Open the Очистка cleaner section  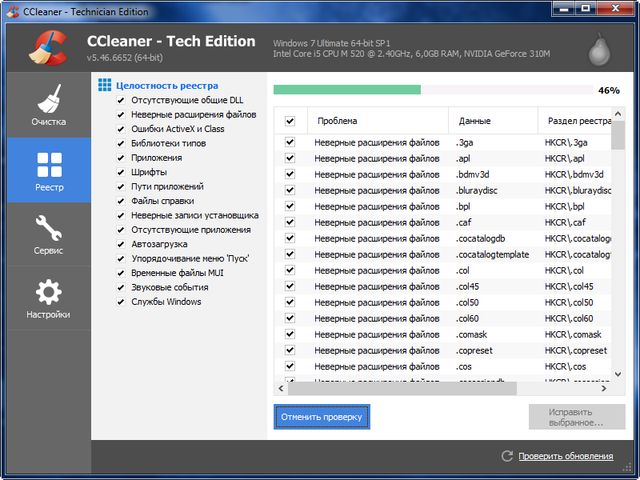47,106
